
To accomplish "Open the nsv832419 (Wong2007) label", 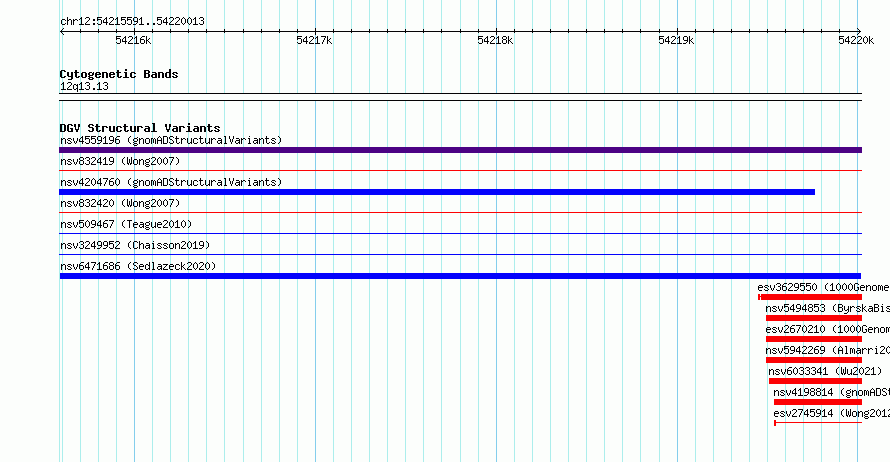I will (120, 161).
